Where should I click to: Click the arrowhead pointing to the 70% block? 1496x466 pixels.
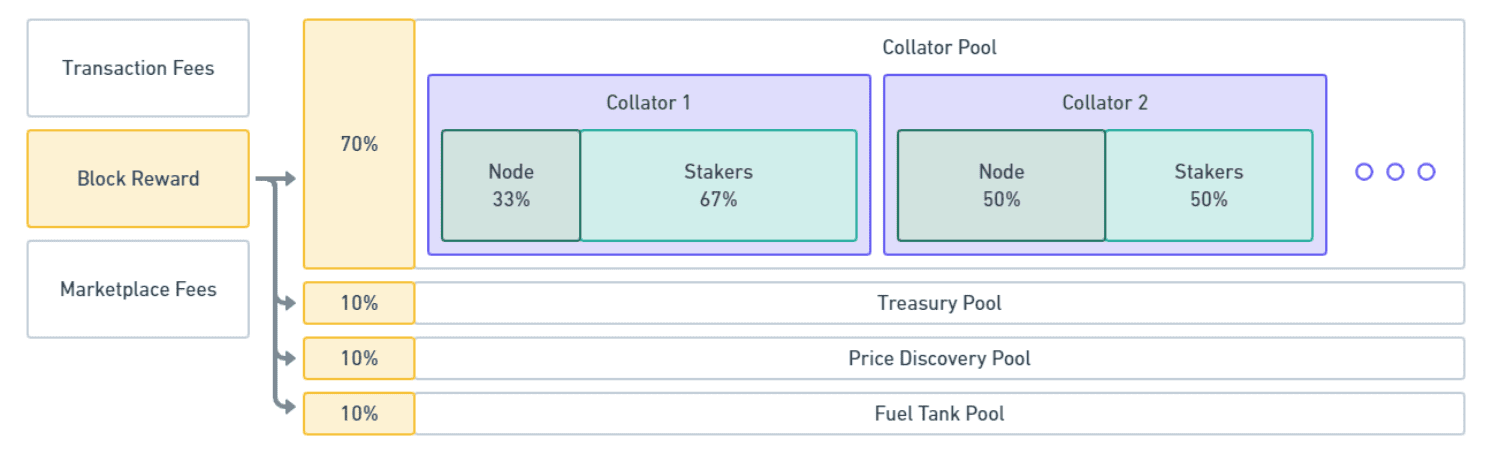[x=290, y=179]
